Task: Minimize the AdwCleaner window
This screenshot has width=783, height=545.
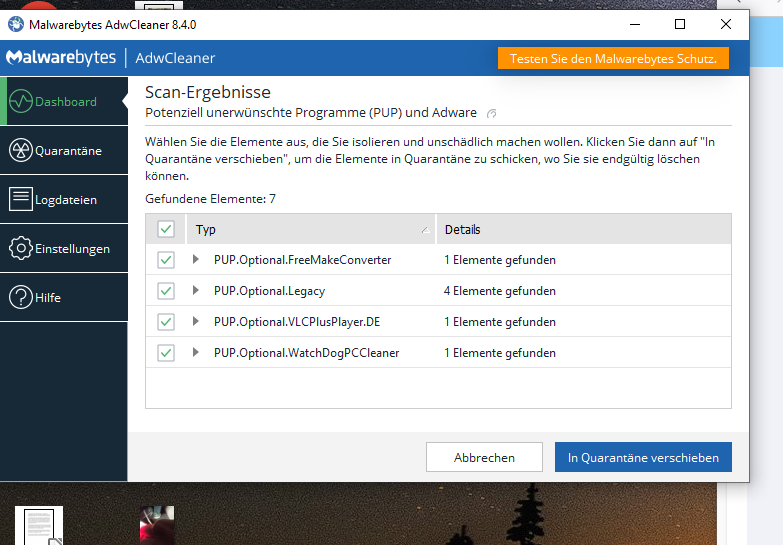Action: [635, 24]
